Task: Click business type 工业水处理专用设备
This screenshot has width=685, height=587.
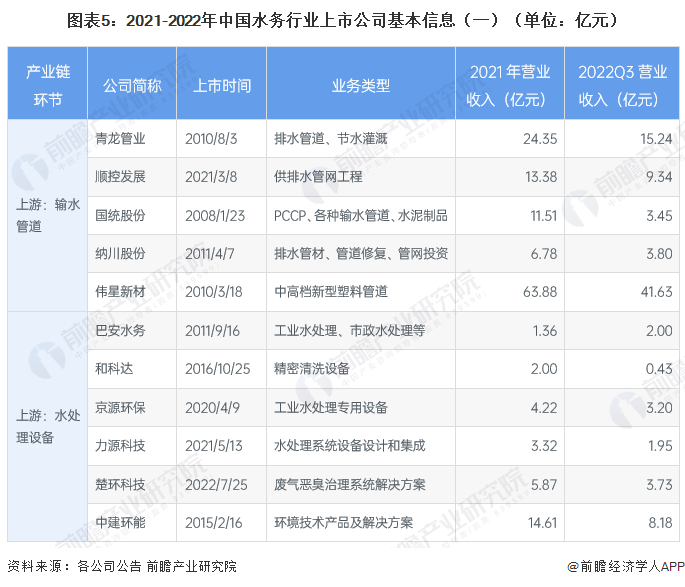Action: coord(331,407)
